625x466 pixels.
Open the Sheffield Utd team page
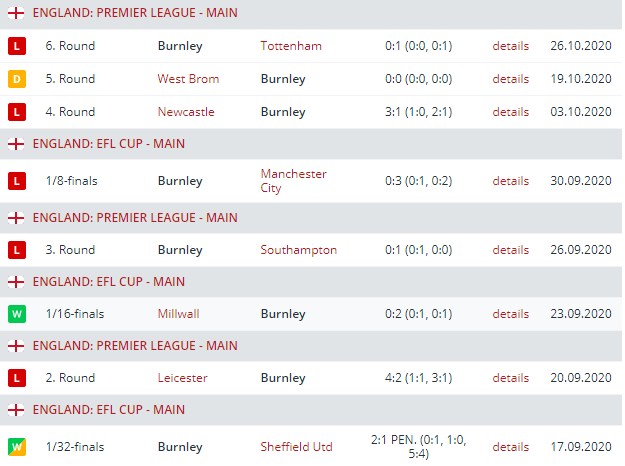pos(296,447)
